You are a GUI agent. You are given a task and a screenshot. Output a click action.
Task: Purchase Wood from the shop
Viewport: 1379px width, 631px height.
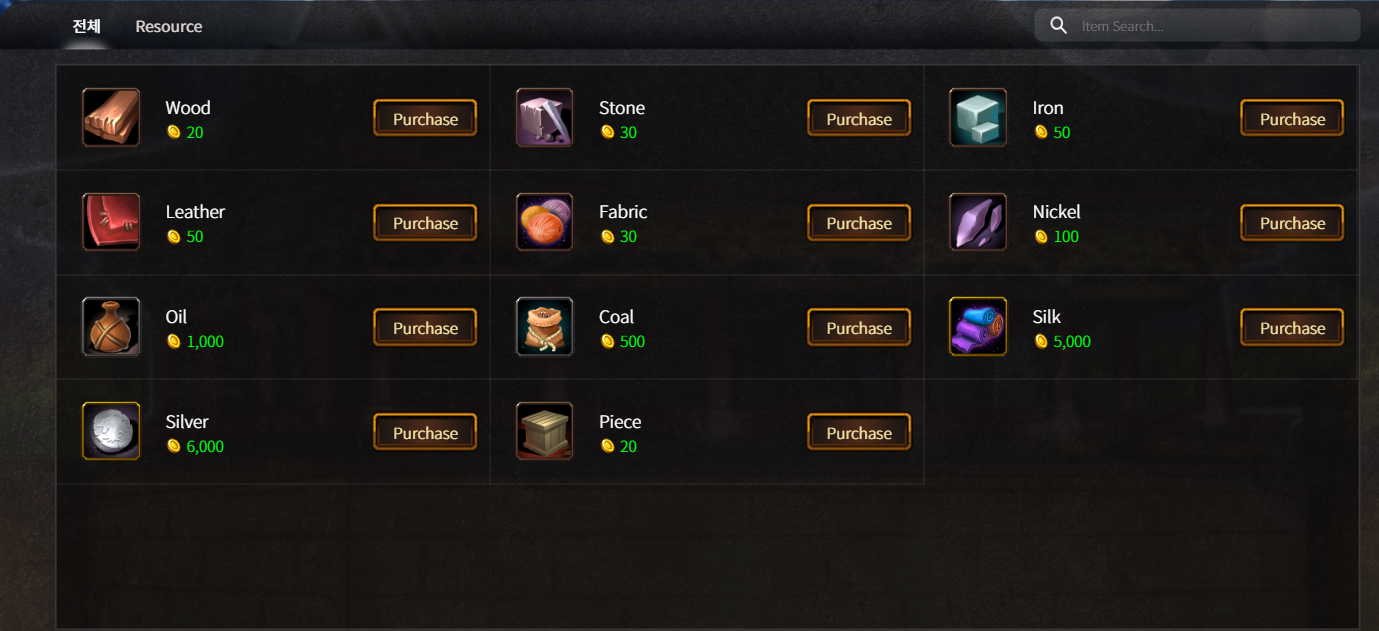pos(424,117)
